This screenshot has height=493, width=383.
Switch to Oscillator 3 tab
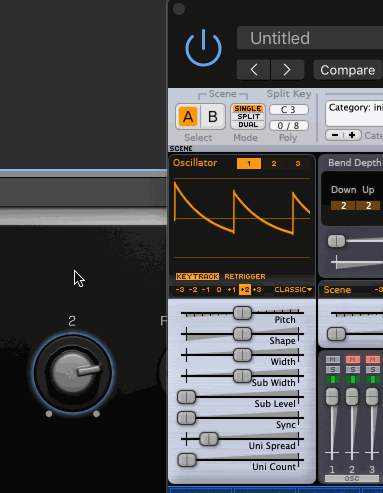(x=298, y=163)
